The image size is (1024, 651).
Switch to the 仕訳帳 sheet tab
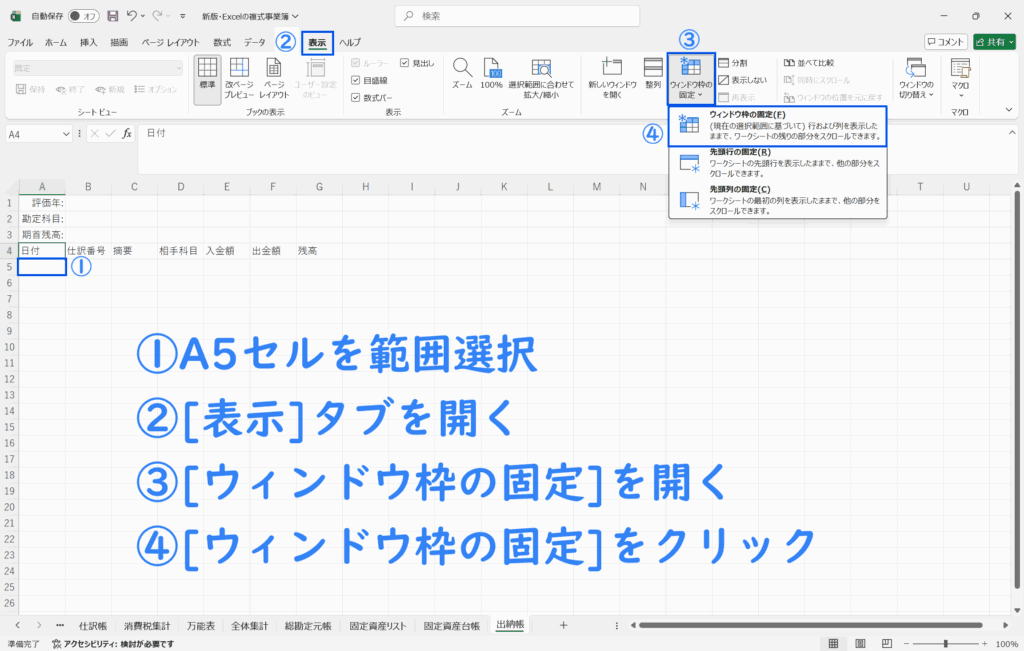(93, 625)
